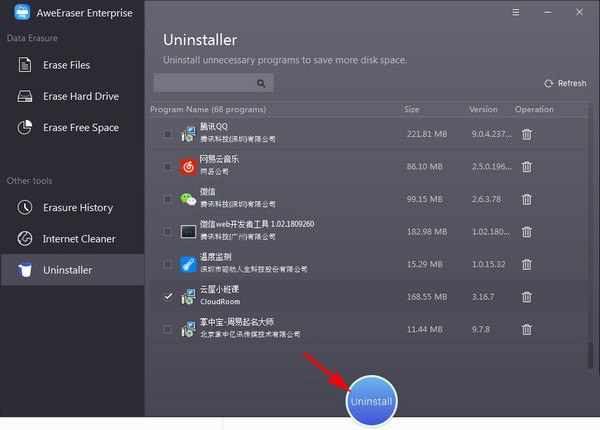Click the version 1.0.15.32 value

coord(488,264)
